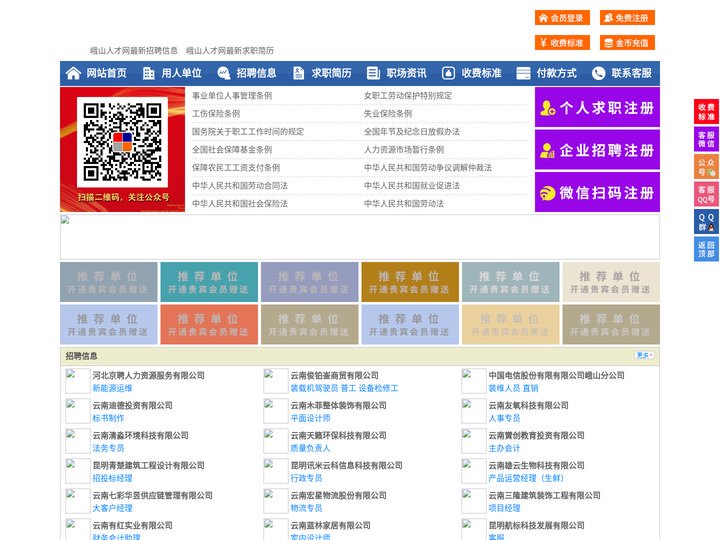Open 付款方式 in the navigation bar
This screenshot has width=720, height=540.
pos(557,73)
